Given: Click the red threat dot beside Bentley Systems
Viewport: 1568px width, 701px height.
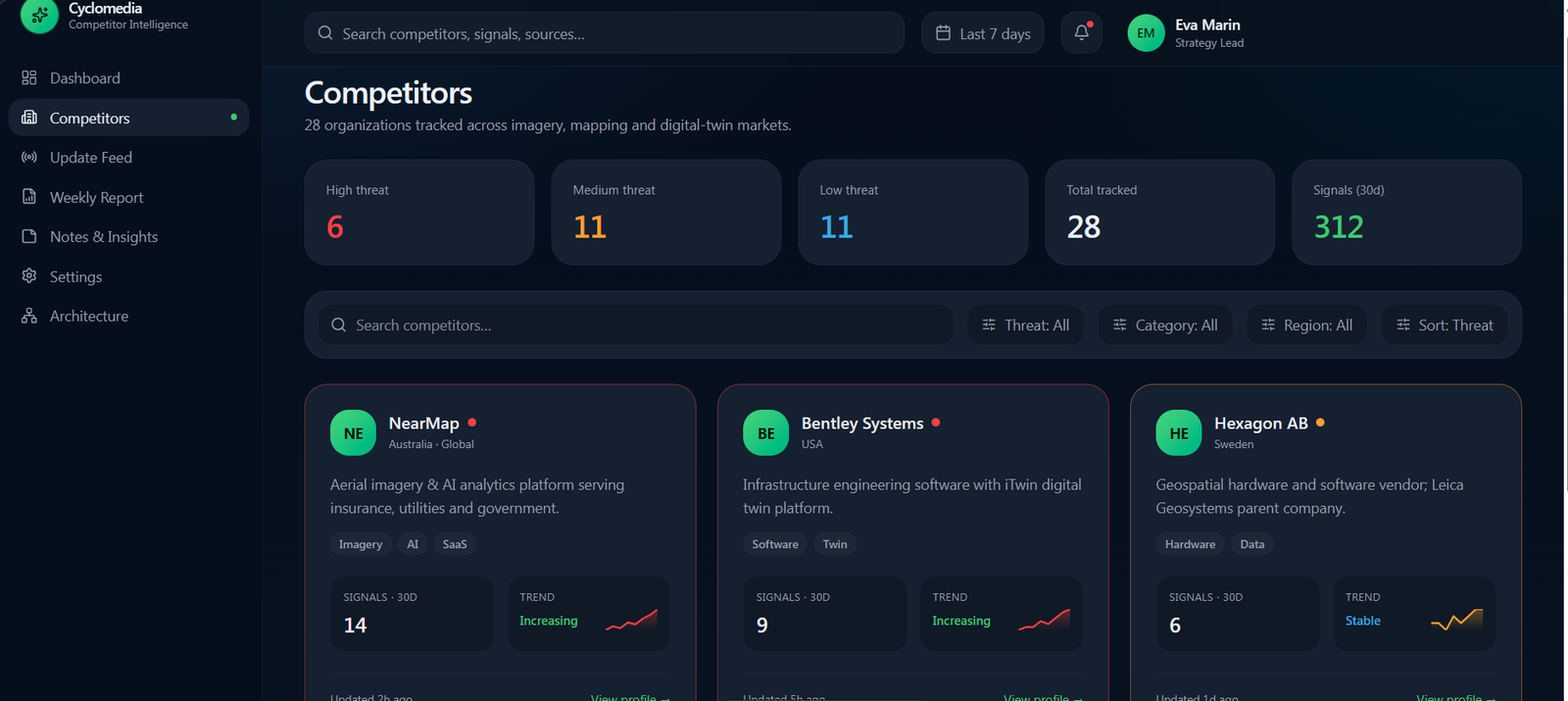Looking at the screenshot, I should click(x=936, y=423).
